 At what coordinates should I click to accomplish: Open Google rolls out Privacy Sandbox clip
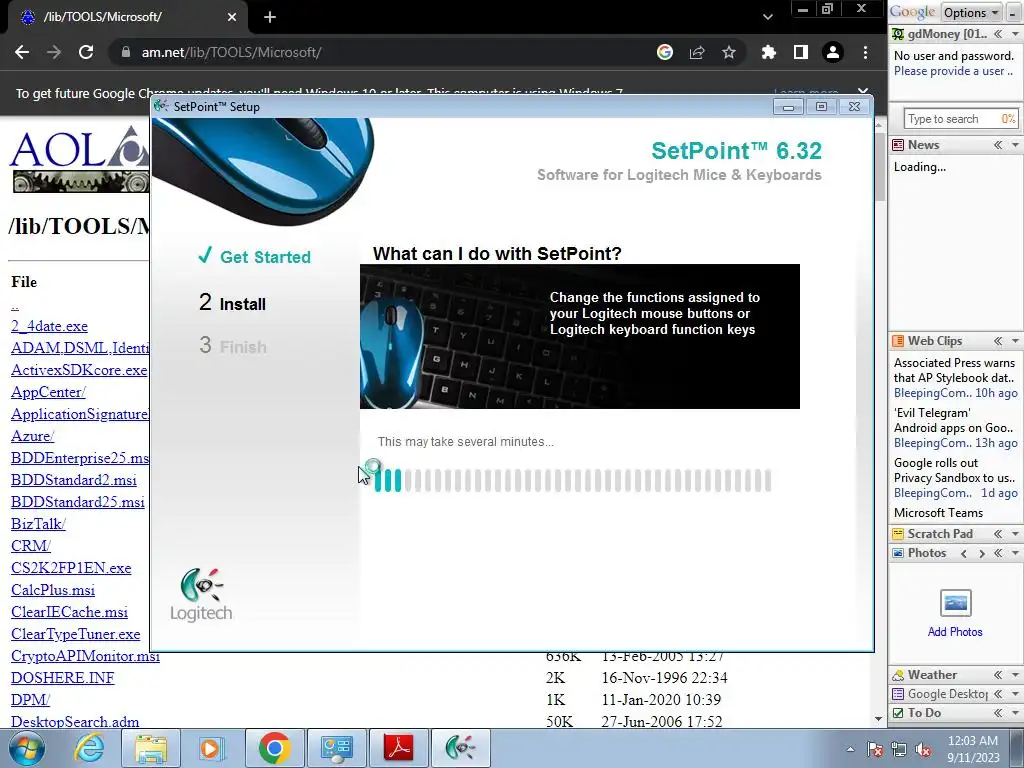coord(954,470)
